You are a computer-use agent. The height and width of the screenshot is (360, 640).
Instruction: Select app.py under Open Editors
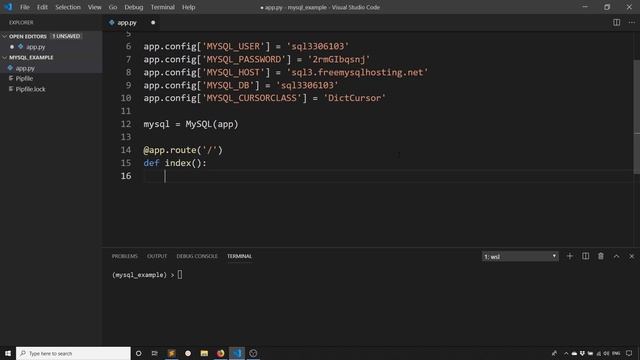coord(36,47)
